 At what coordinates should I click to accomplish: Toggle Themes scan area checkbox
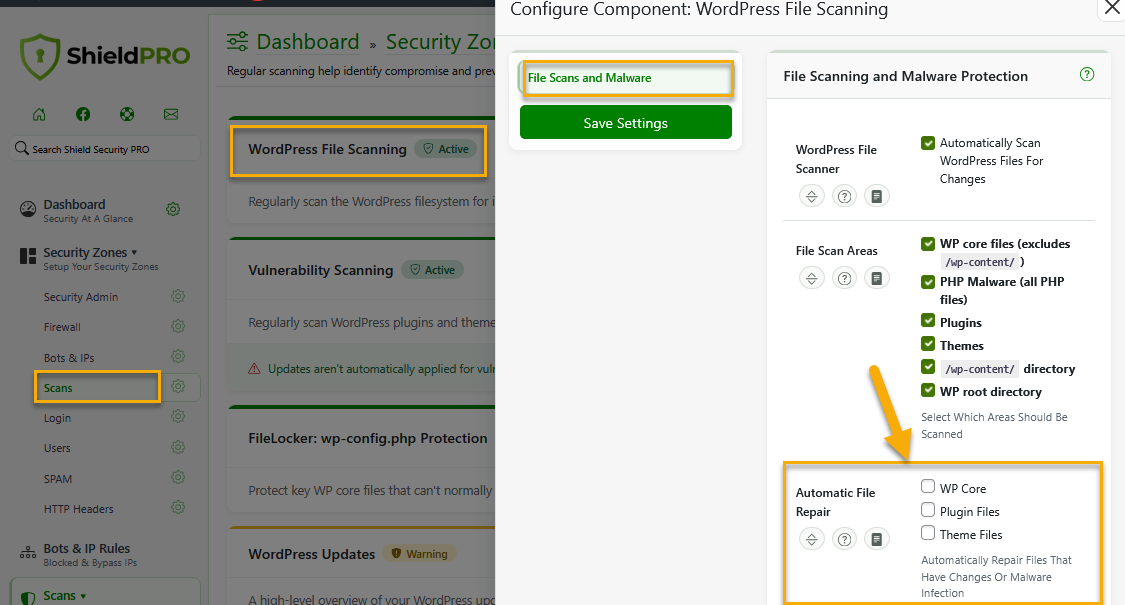pos(928,343)
